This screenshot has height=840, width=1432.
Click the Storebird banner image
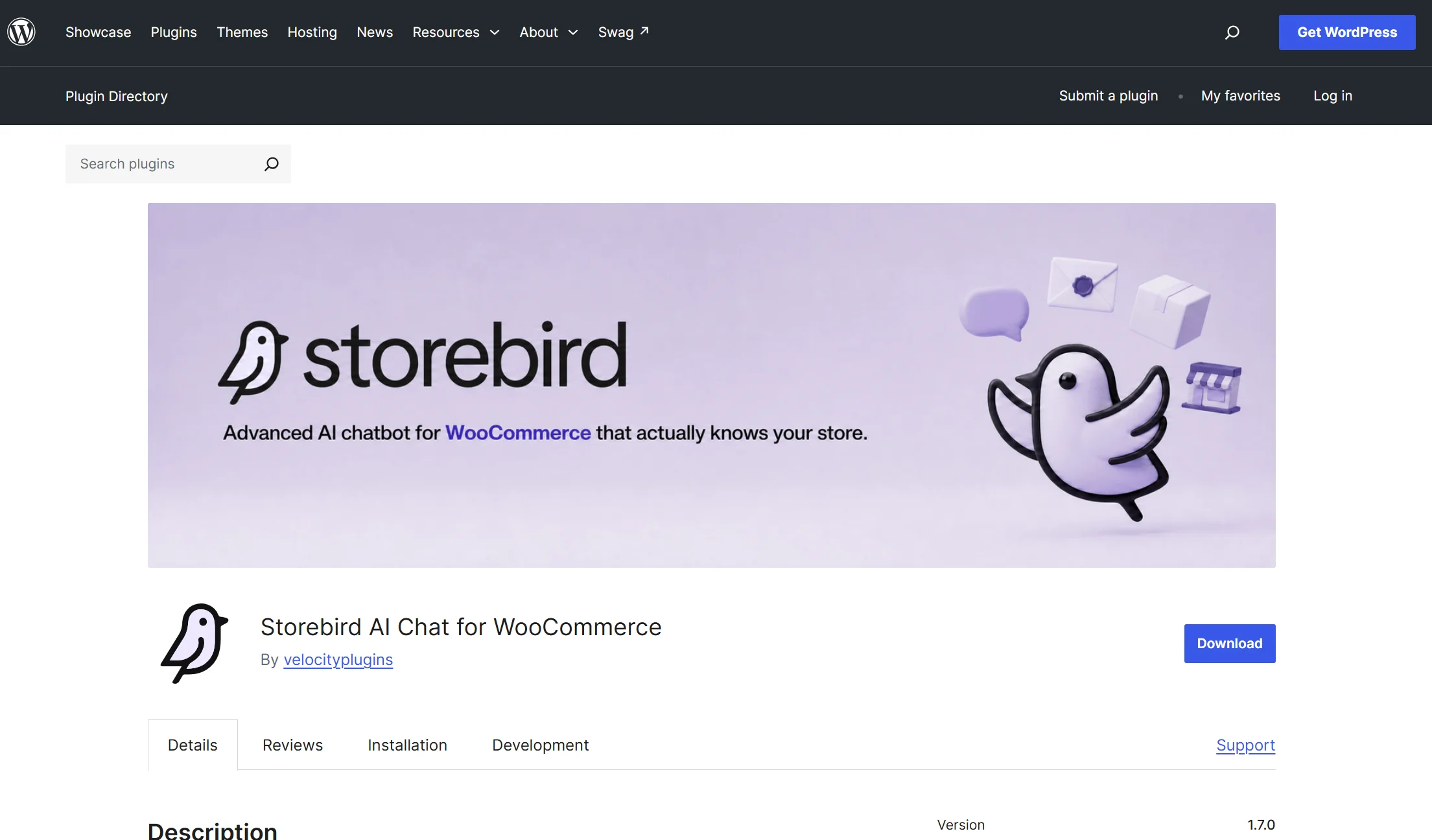[711, 385]
